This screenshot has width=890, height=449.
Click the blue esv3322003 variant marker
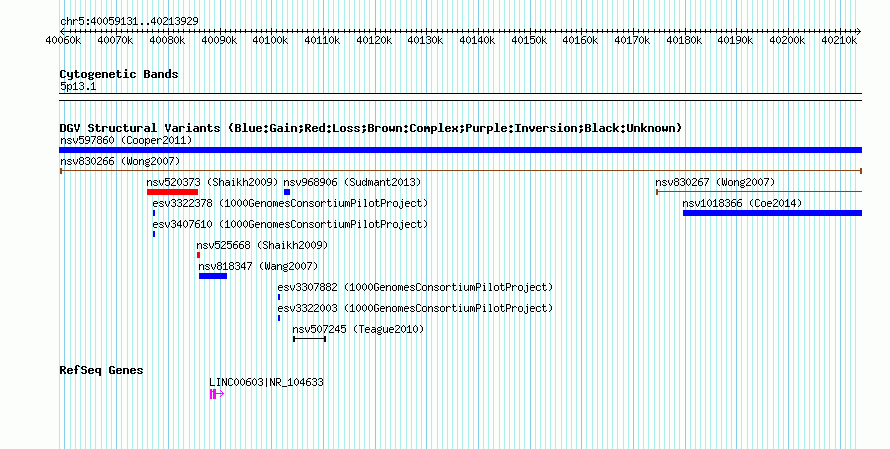click(279, 318)
